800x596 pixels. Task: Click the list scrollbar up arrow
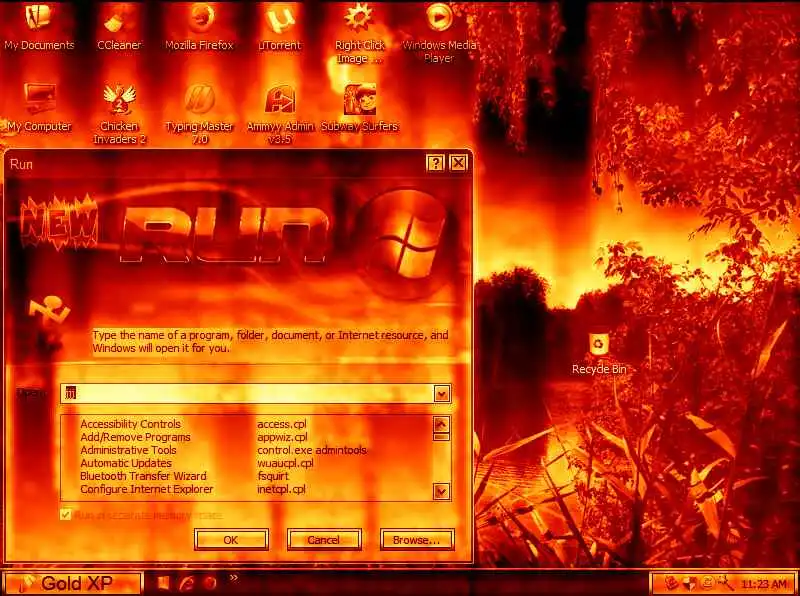click(441, 424)
